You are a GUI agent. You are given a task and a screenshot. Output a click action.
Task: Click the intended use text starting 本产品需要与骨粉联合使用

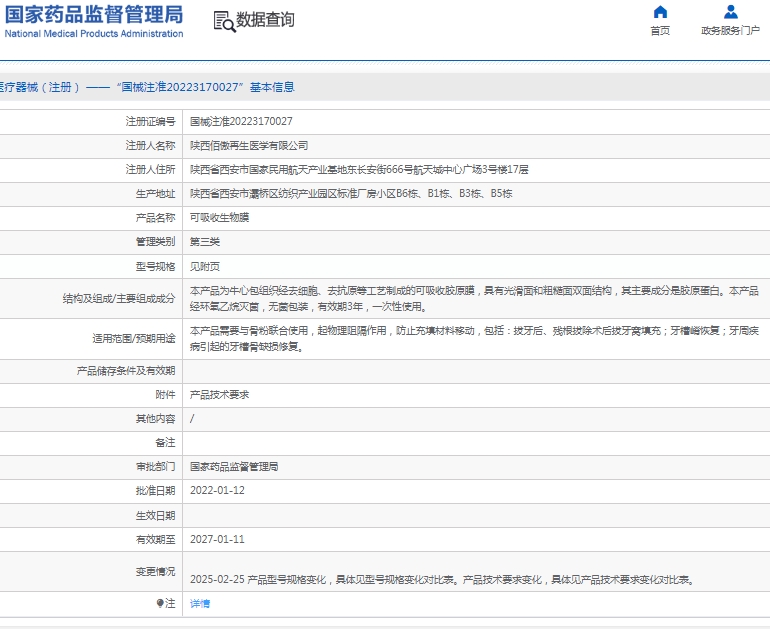tap(474, 339)
